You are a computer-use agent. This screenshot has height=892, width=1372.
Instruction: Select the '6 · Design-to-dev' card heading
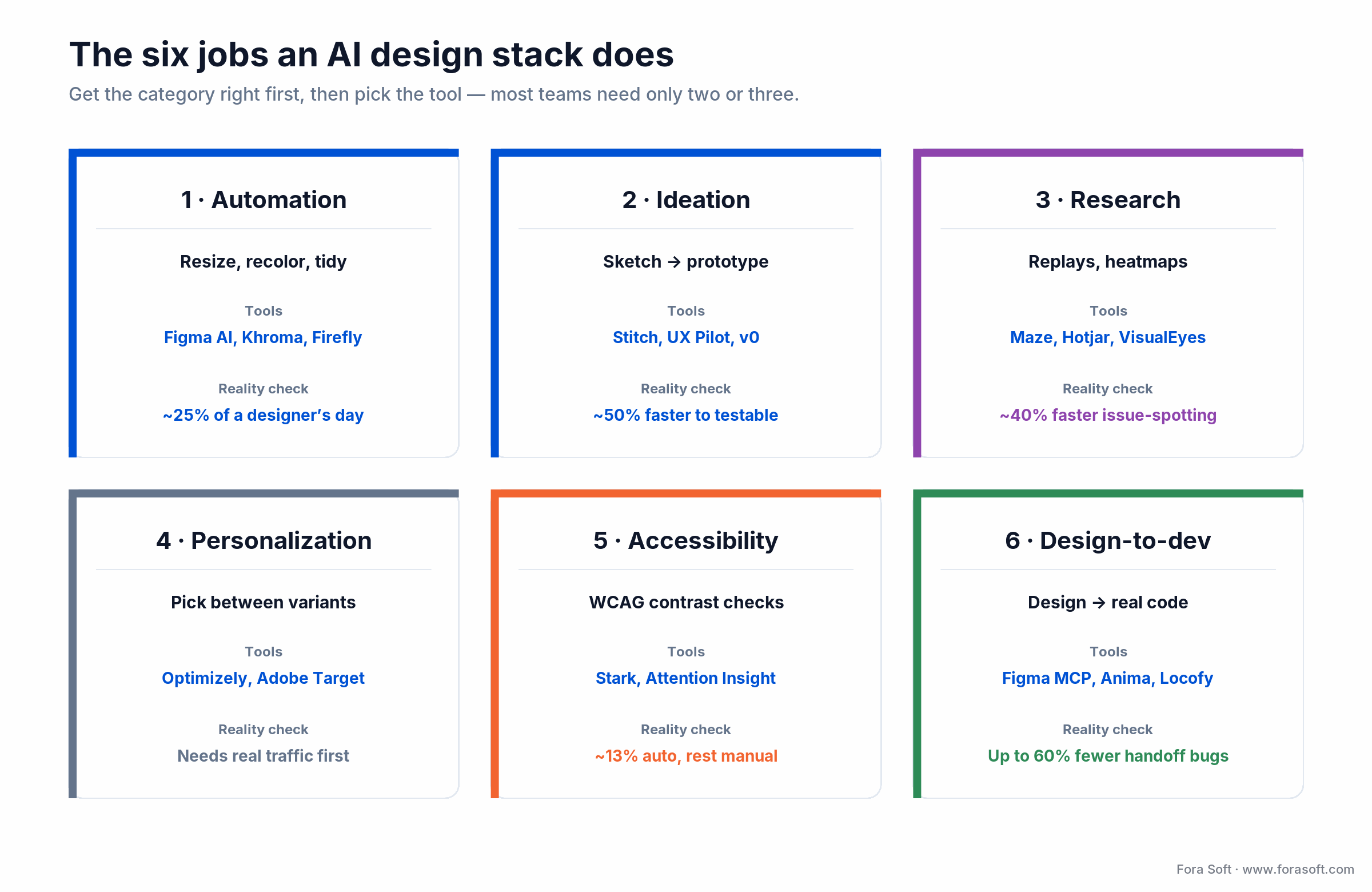point(1108,540)
